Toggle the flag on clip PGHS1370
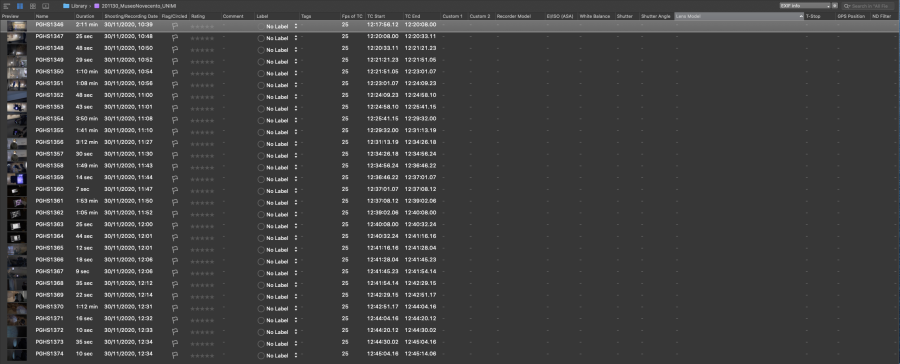Screen dimensions: 900x364 pos(174,308)
